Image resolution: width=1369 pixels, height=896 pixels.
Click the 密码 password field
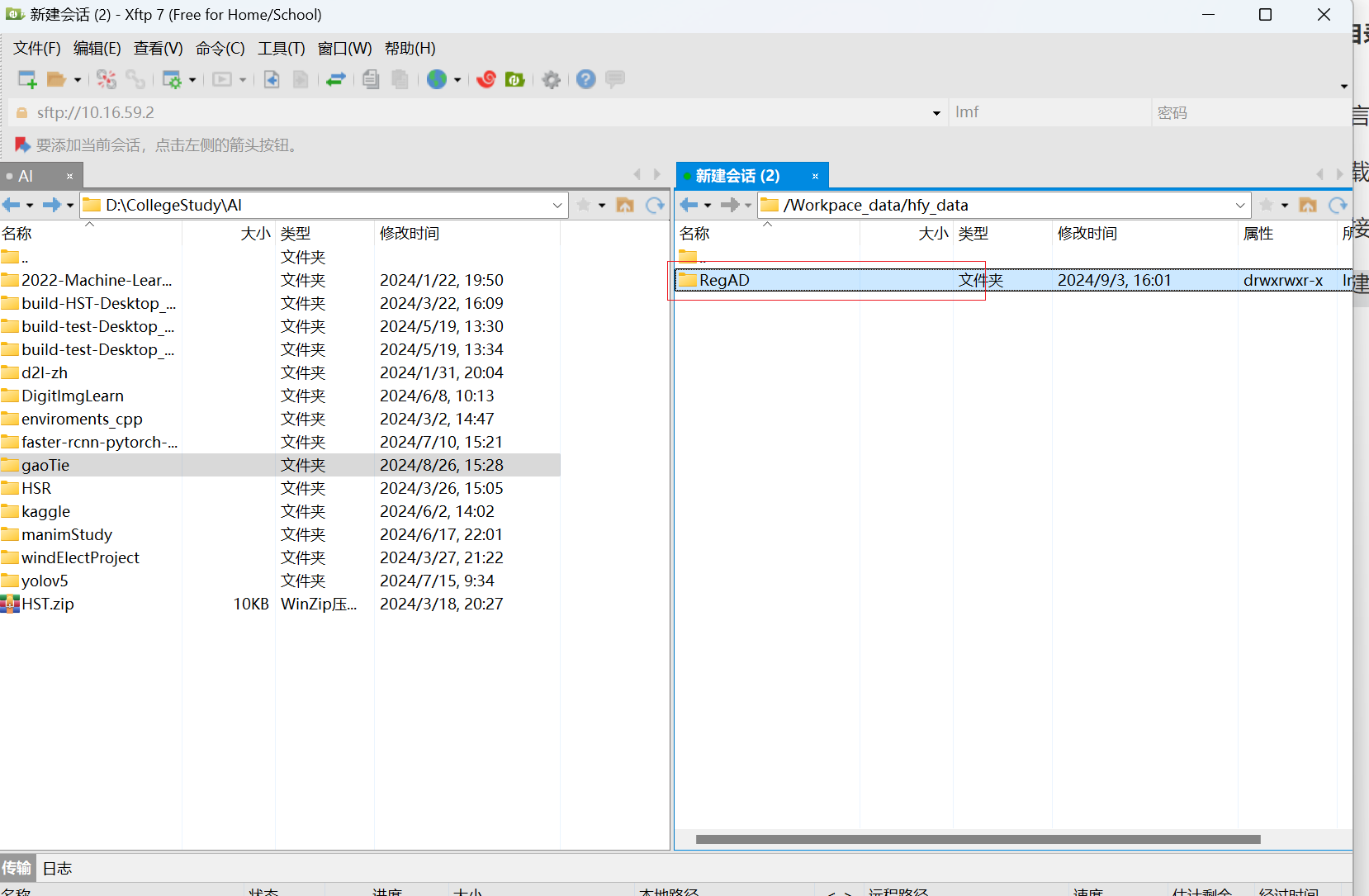[1250, 112]
